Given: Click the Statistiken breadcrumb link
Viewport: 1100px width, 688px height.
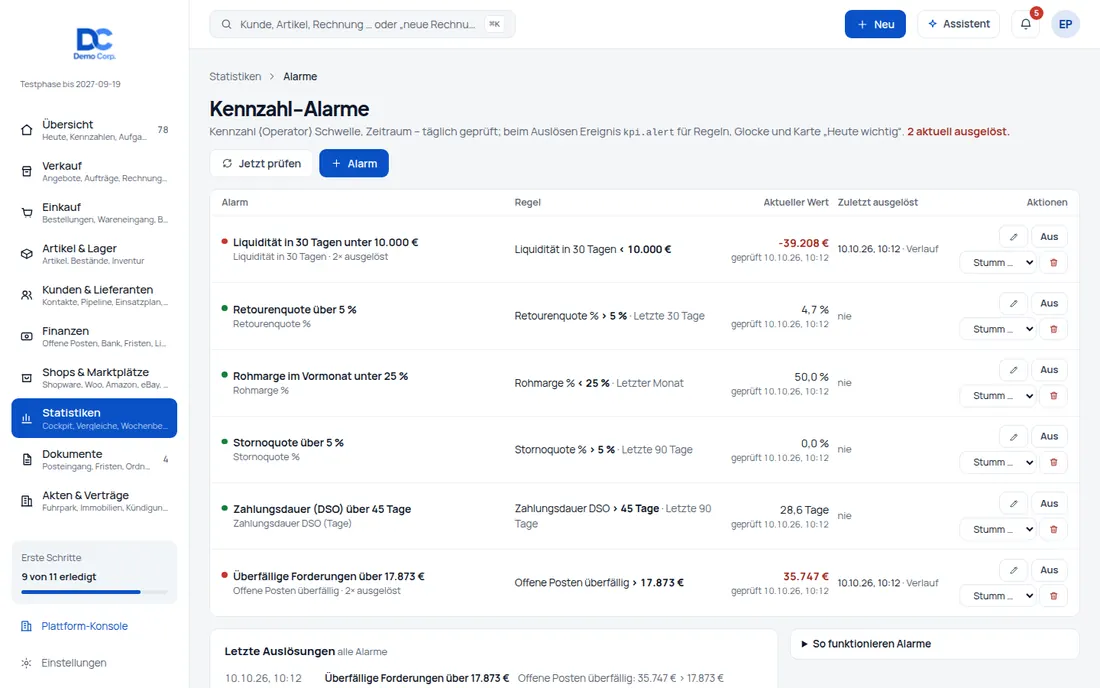Looking at the screenshot, I should 235,76.
